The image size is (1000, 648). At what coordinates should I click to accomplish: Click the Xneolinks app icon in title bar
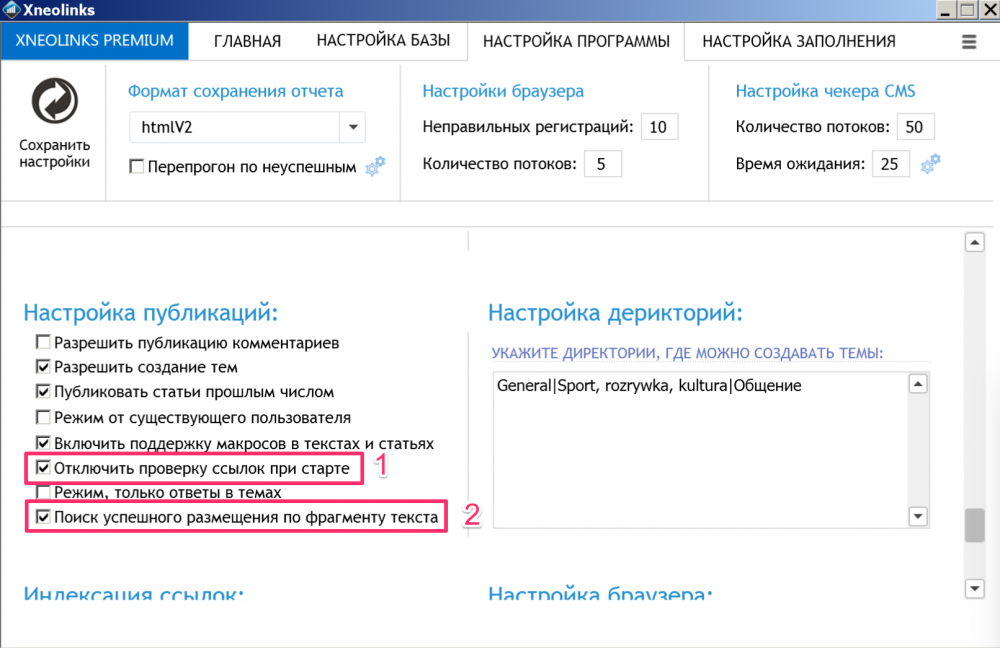tap(11, 9)
